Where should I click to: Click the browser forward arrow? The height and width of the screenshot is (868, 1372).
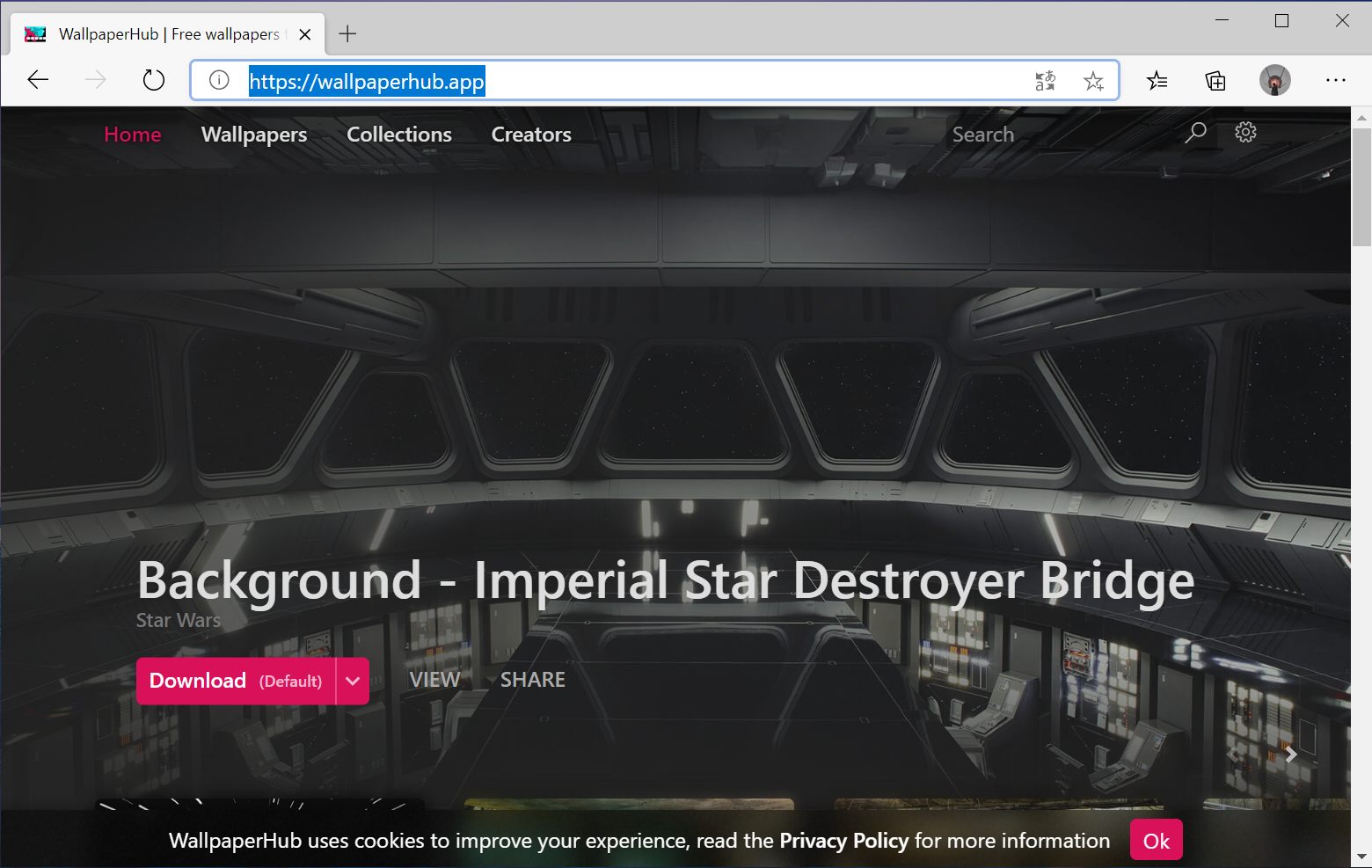tap(96, 81)
